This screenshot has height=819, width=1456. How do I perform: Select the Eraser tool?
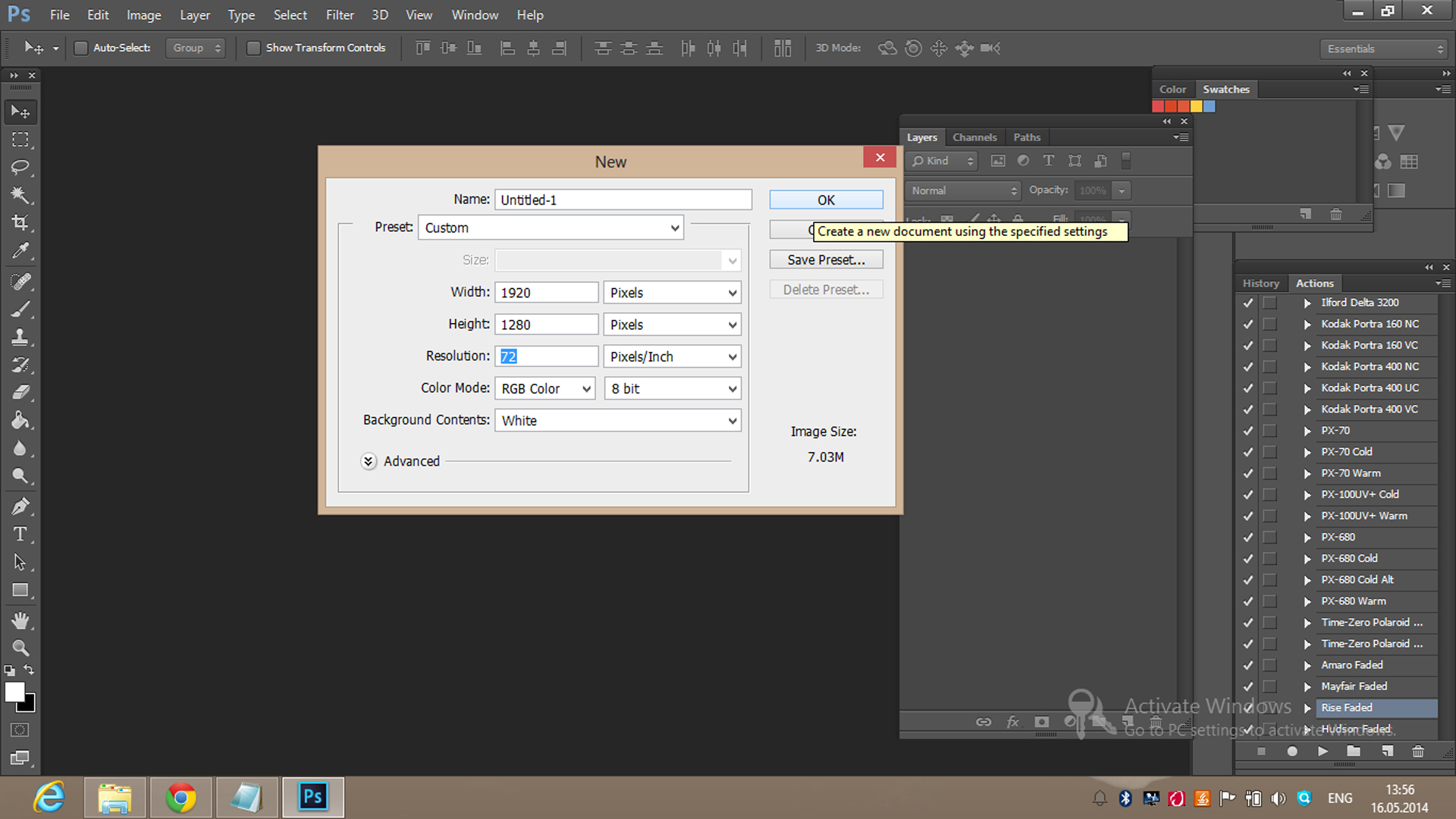(x=20, y=392)
